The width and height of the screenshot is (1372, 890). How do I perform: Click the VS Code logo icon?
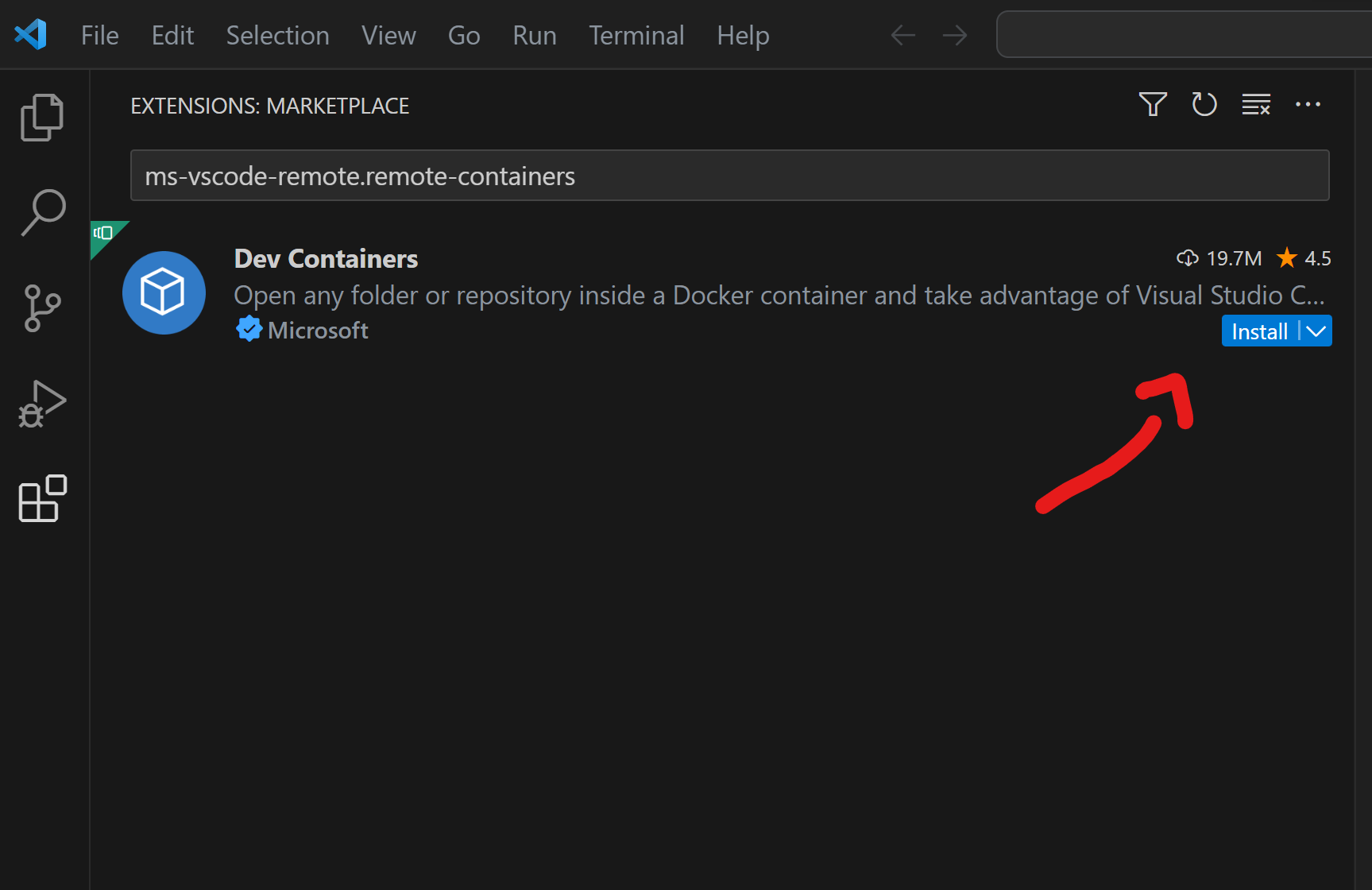[31, 35]
